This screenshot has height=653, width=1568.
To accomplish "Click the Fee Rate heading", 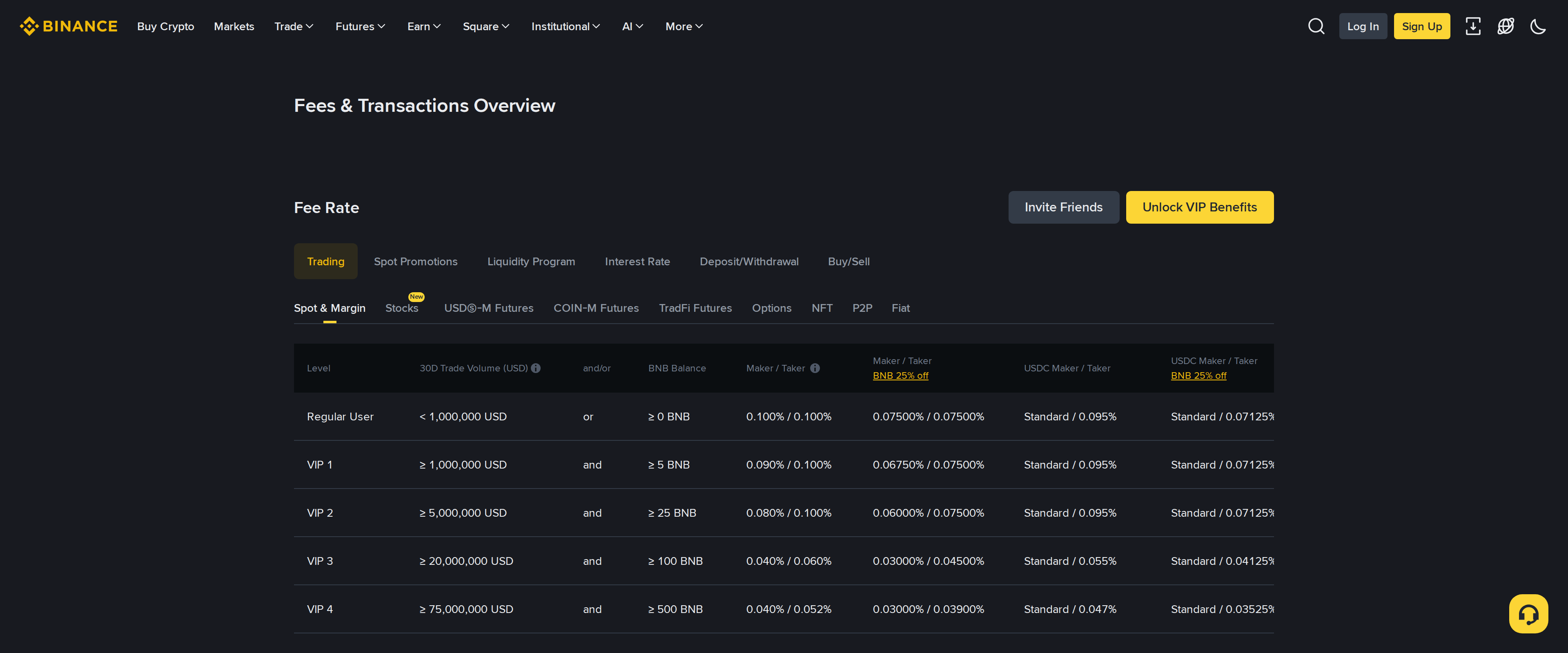I will pyautogui.click(x=326, y=207).
